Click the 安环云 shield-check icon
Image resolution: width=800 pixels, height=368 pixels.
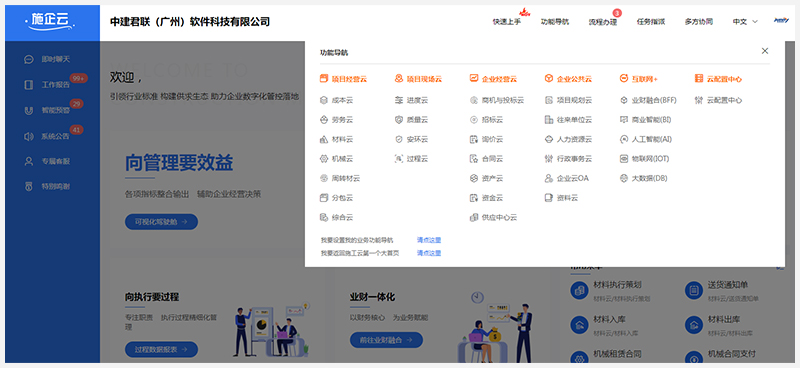click(x=398, y=139)
